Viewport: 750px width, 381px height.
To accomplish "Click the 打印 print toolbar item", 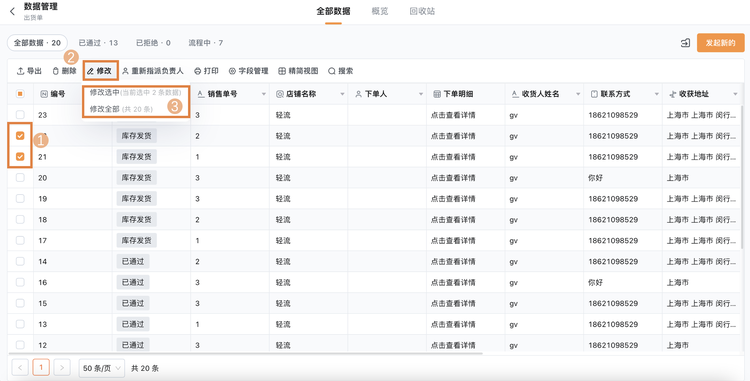I will click(206, 71).
